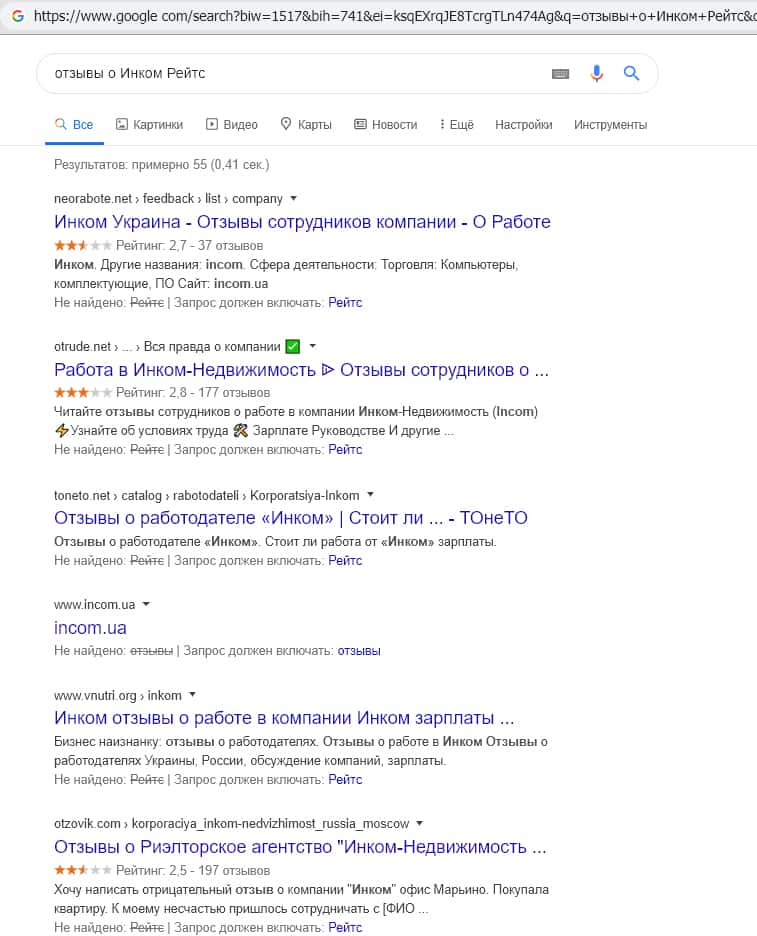Click 'Рейтс' must-include link under otrude result
This screenshot has height=936, width=757.
(345, 449)
